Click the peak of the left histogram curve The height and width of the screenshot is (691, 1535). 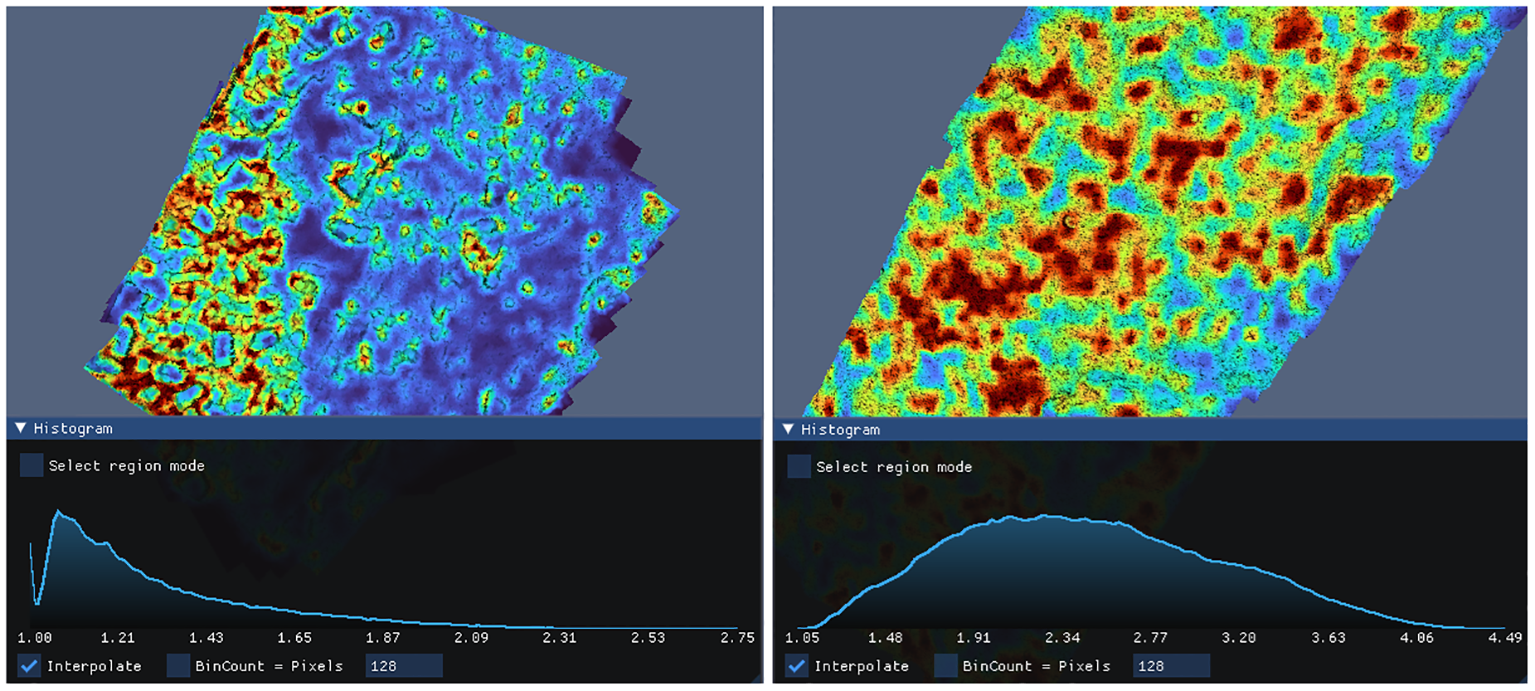(x=58, y=512)
